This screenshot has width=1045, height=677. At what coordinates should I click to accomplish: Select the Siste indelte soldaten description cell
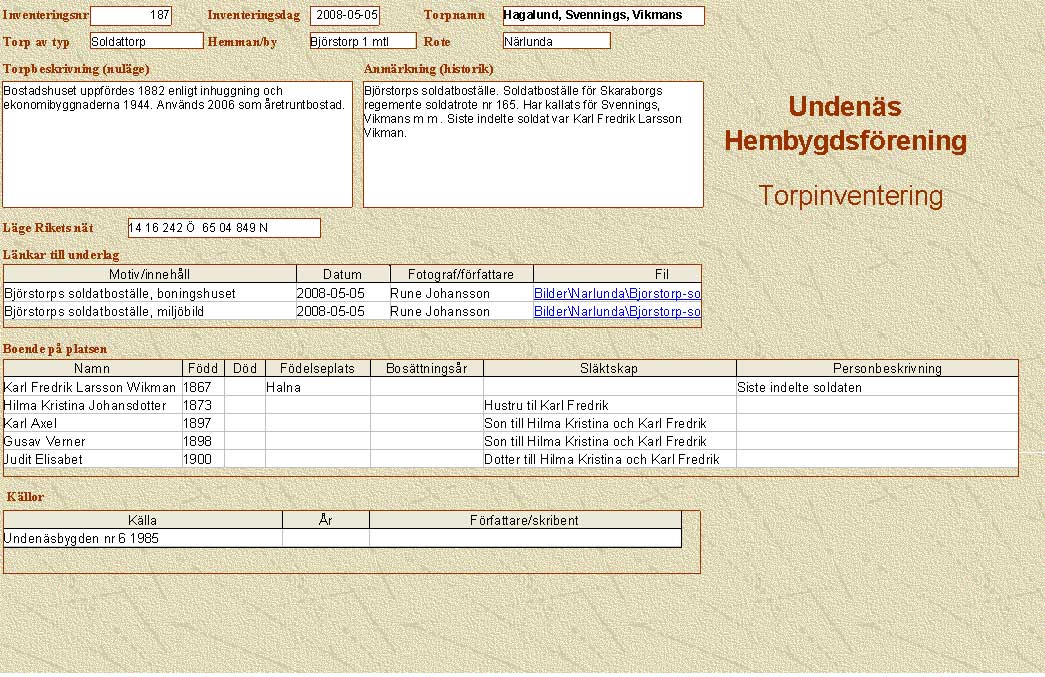pos(876,387)
